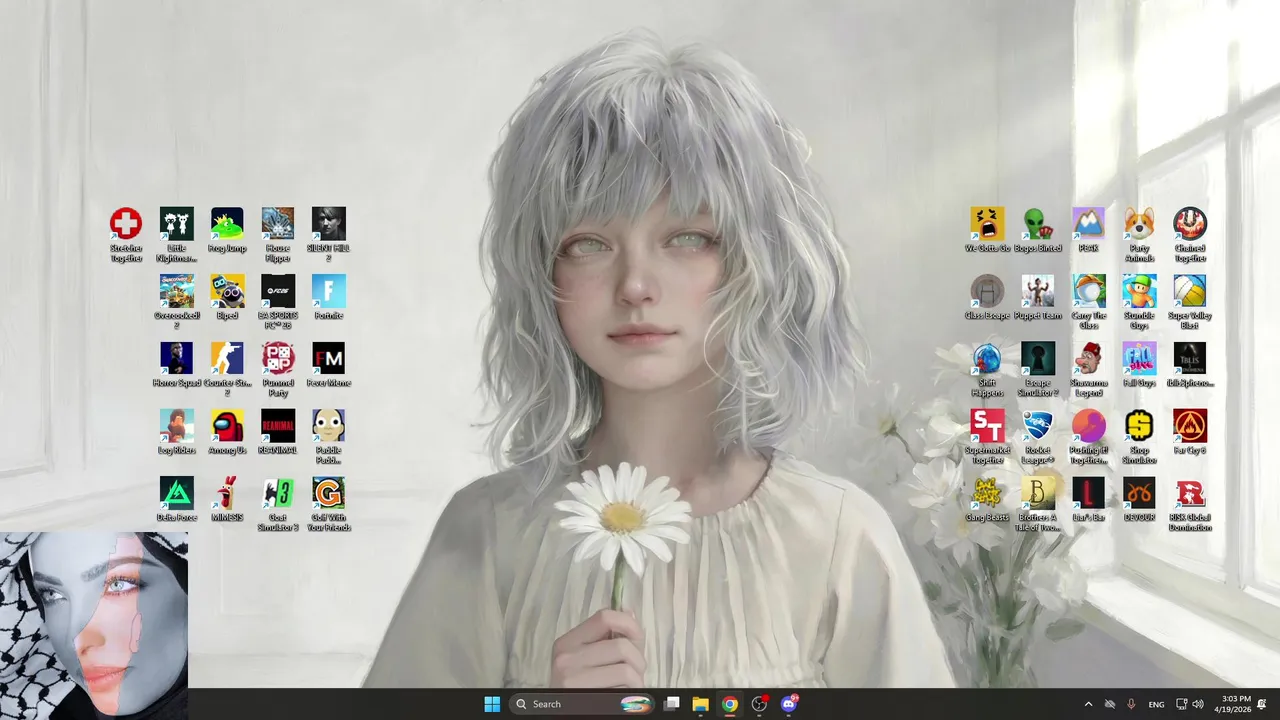Click the taskbar Search box
Viewport: 1280px width, 720px height.
[x=582, y=704]
